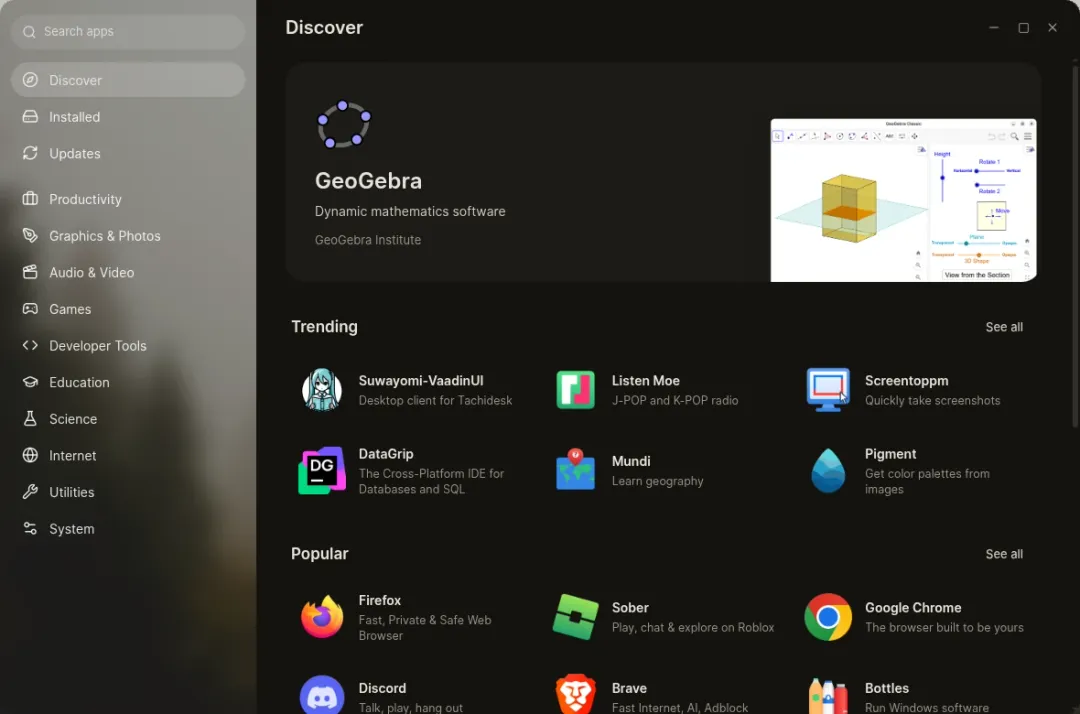Open the Listen Moe title
This screenshot has height=714, width=1080.
(645, 381)
